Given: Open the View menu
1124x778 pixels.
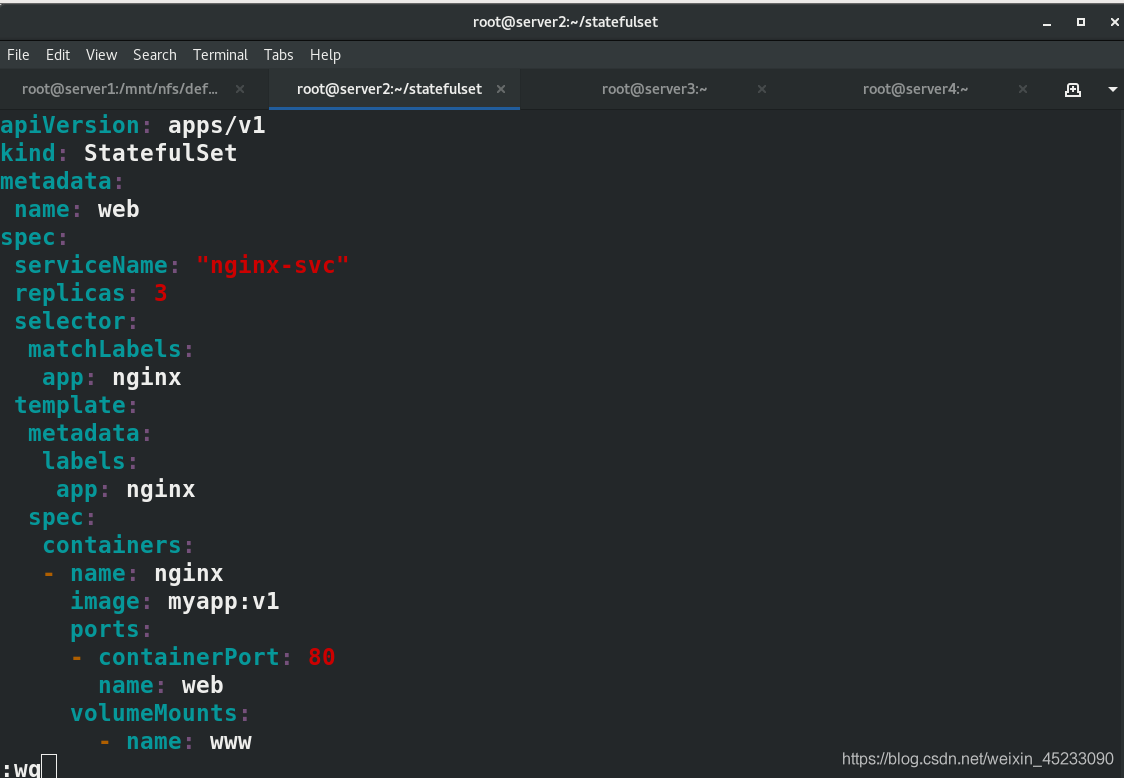Looking at the screenshot, I should pos(101,54).
